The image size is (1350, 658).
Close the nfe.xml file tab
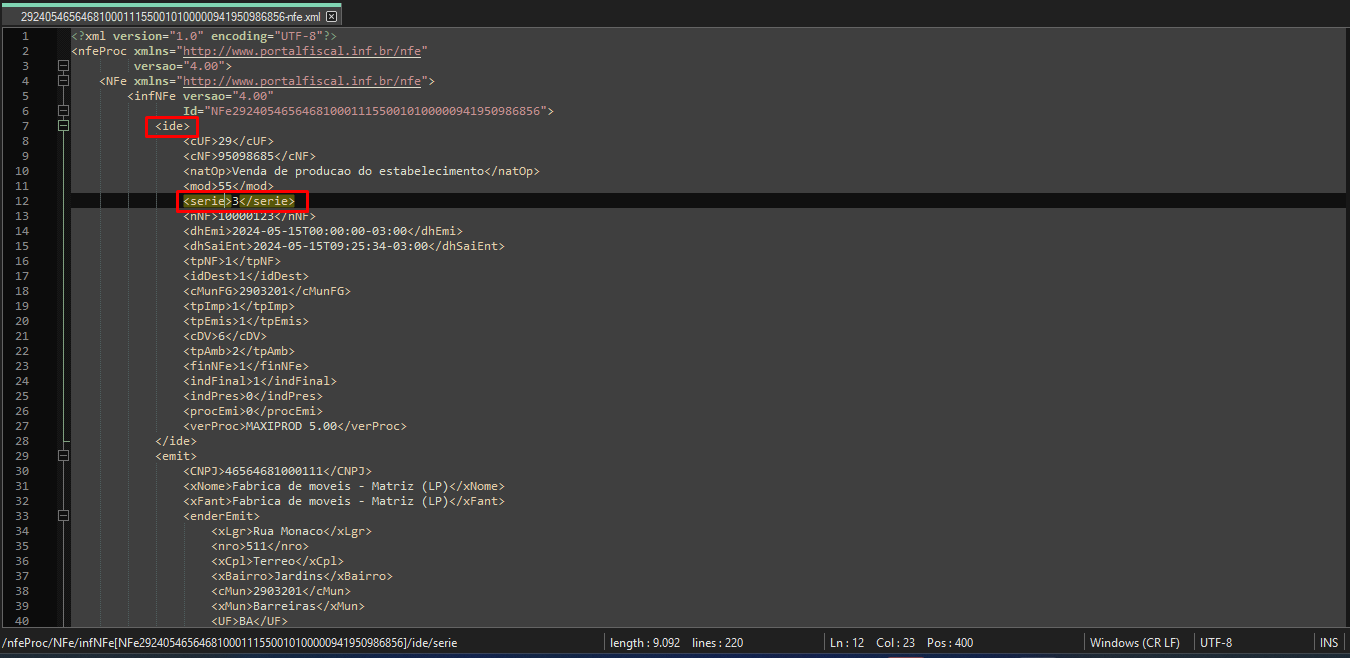pyautogui.click(x=332, y=17)
